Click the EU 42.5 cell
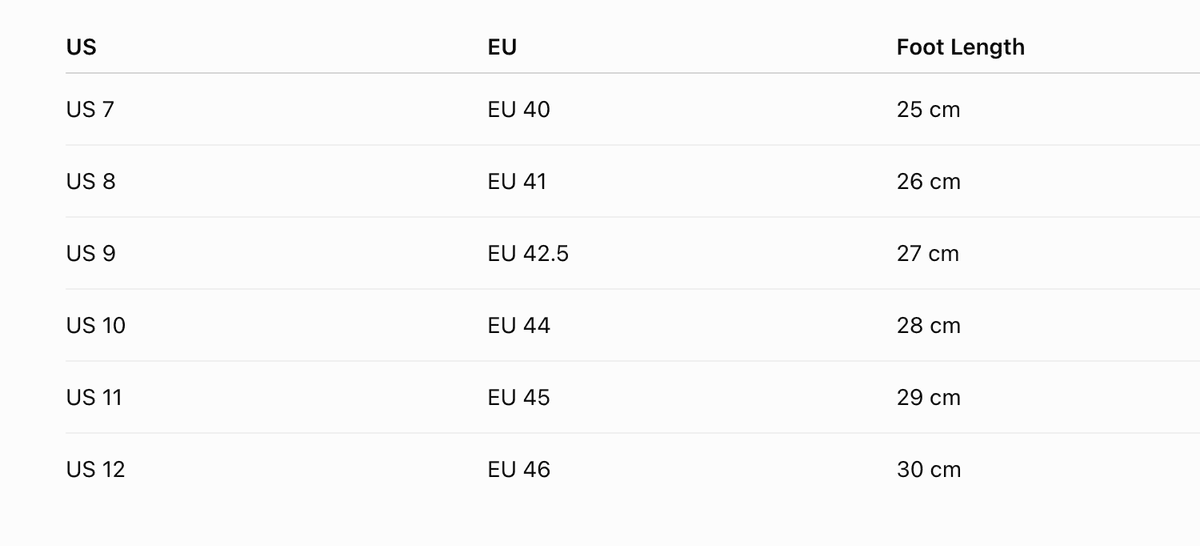Image resolution: width=1200 pixels, height=546 pixels. click(528, 253)
